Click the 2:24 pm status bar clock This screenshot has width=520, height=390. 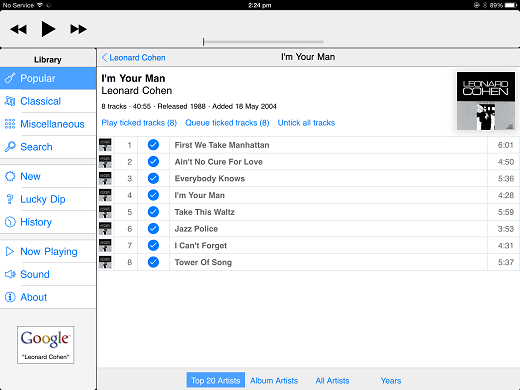click(x=260, y=5)
